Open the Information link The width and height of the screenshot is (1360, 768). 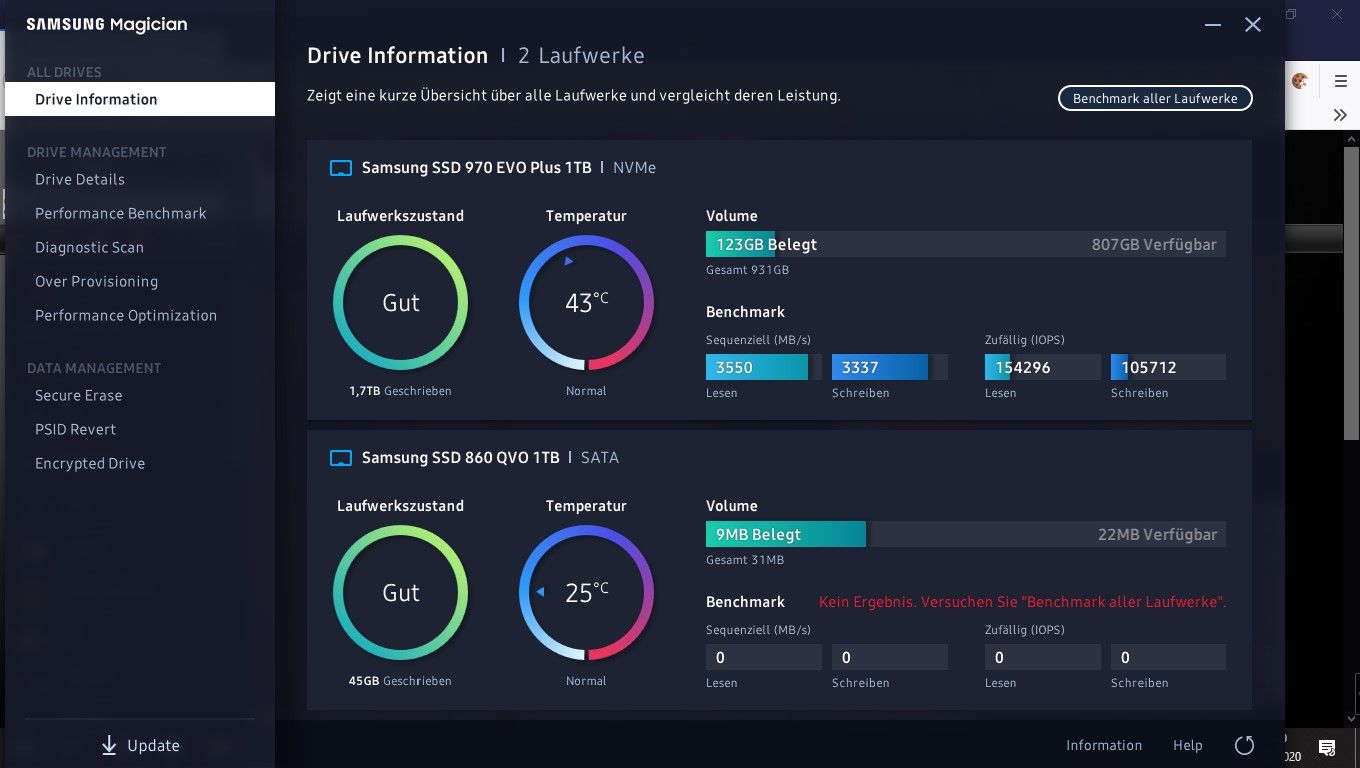(1103, 745)
